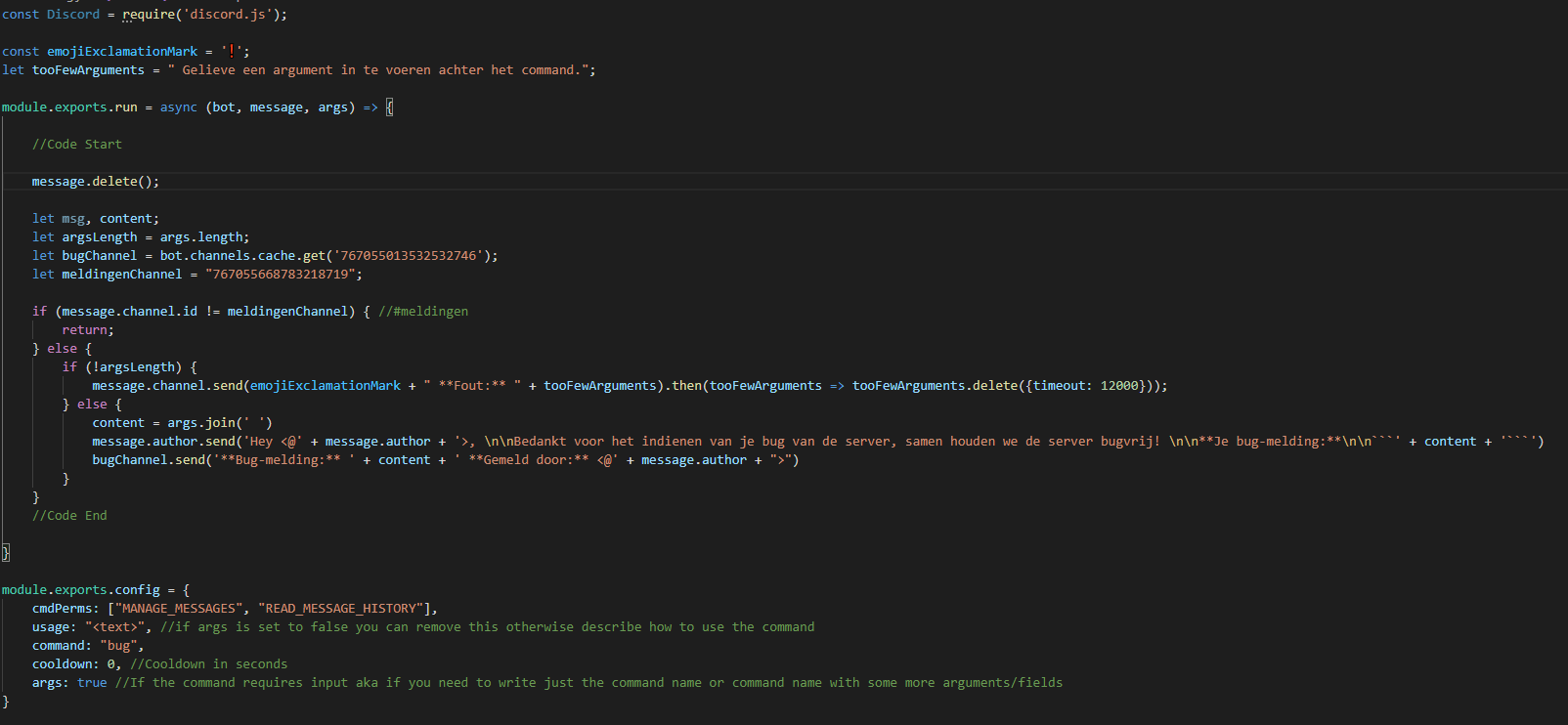
Task: Click the highlighted closing brace of the run function
Action: pyautogui.click(x=6, y=553)
